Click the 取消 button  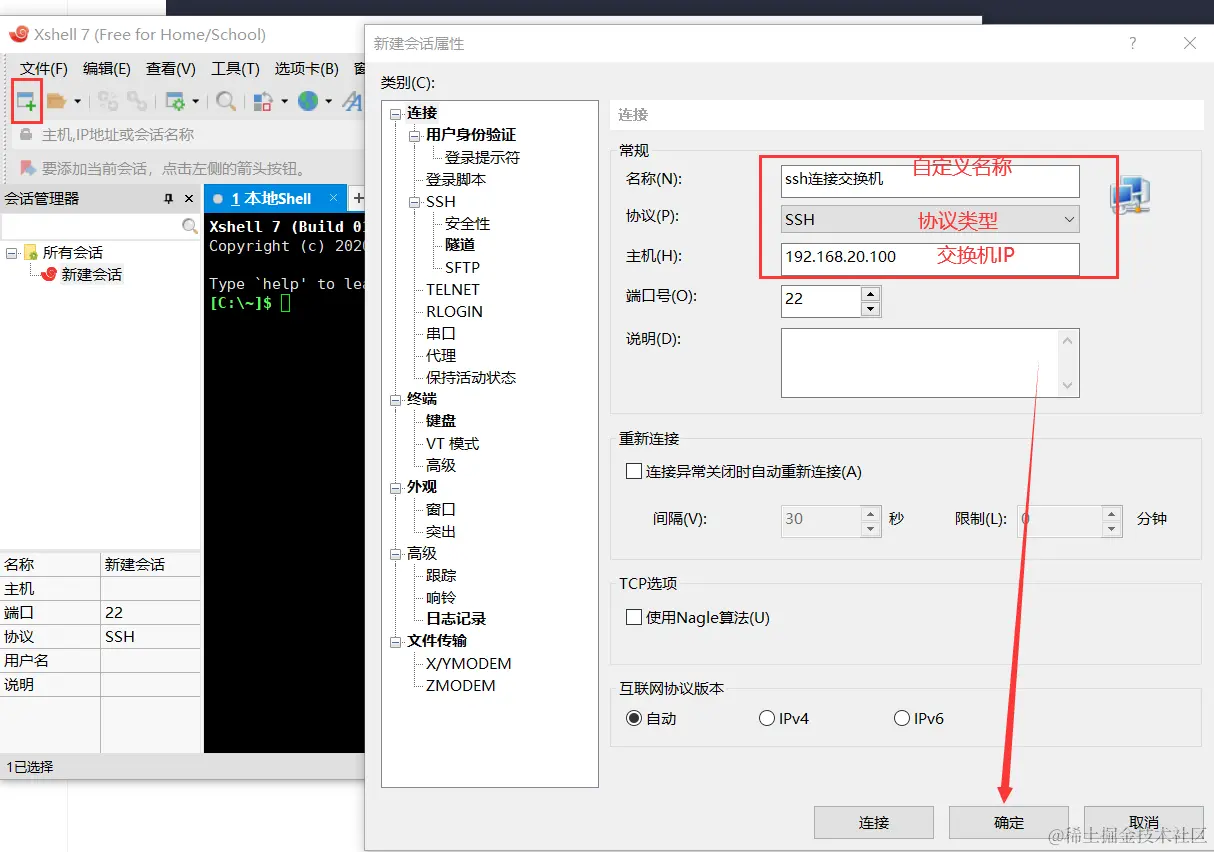tap(1144, 822)
